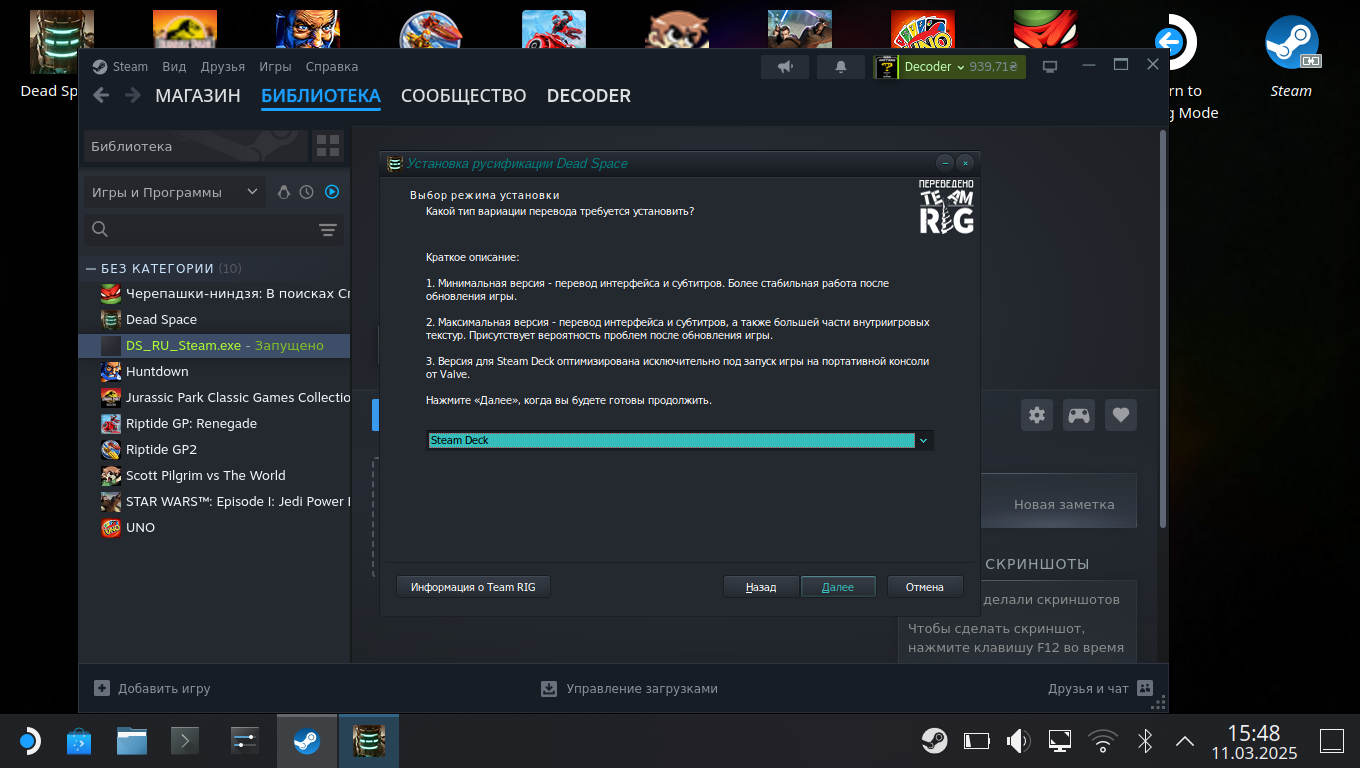Image resolution: width=1360 pixels, height=768 pixels.
Task: Select Riptide GP: Renegade in library
Action: point(215,423)
